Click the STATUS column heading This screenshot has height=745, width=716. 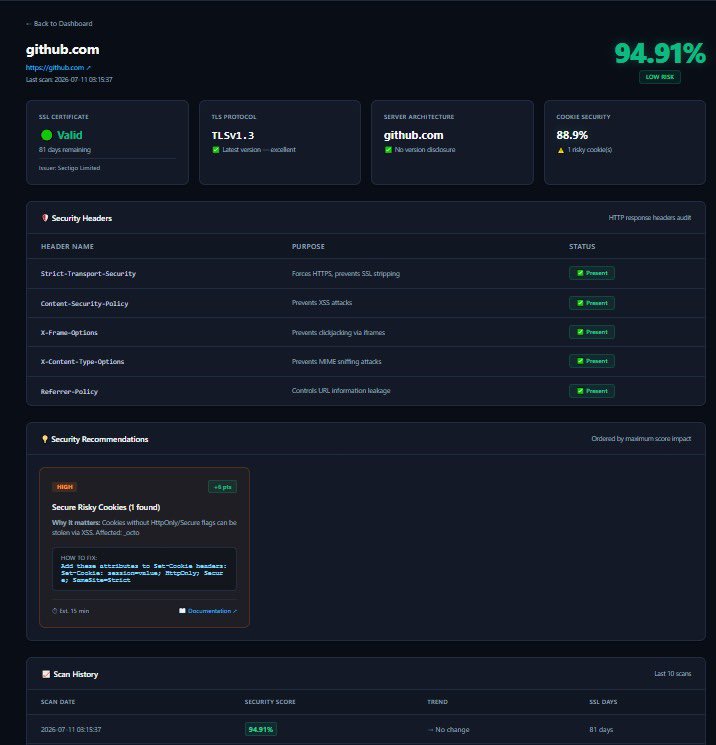tap(582, 247)
